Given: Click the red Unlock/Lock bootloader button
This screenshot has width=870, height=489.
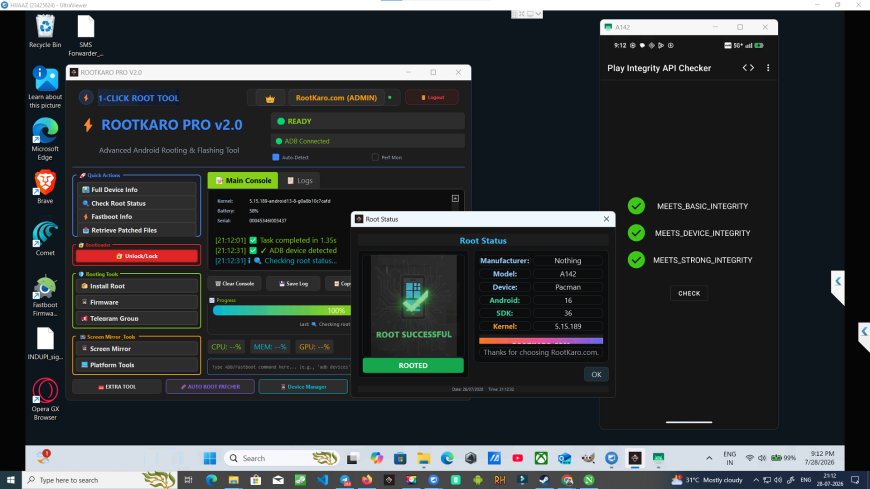Looking at the screenshot, I should [x=136, y=256].
